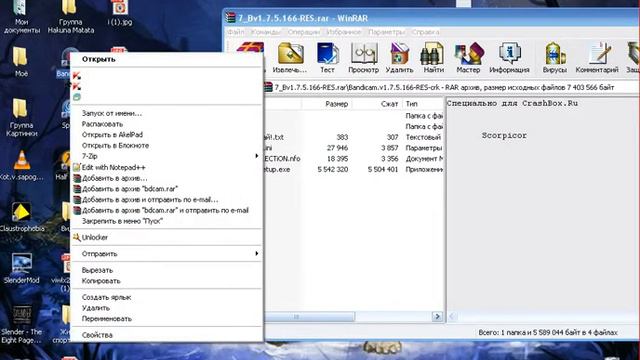Click the Удалить toolbar icon in WinRAR
Viewport: 640px width, 360px height.
pos(400,57)
